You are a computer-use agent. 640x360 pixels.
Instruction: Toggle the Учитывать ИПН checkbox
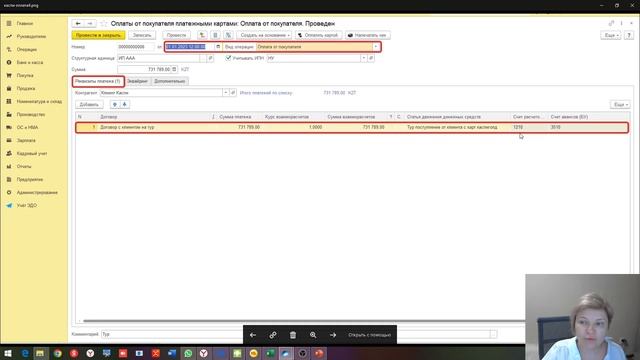point(229,58)
